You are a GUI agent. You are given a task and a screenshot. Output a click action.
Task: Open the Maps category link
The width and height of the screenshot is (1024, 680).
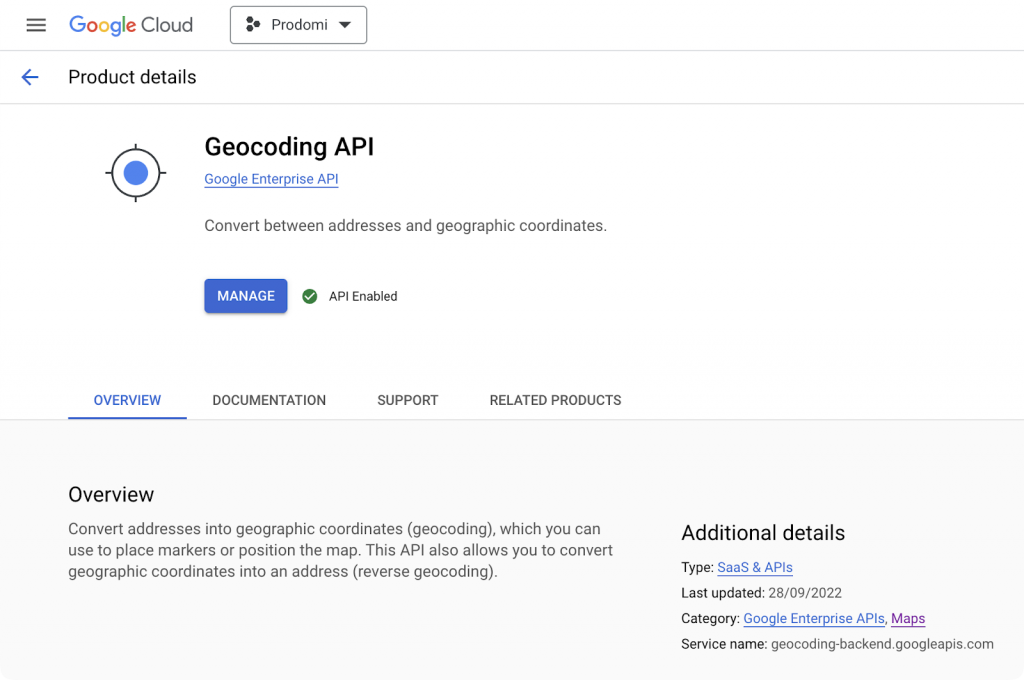point(908,619)
